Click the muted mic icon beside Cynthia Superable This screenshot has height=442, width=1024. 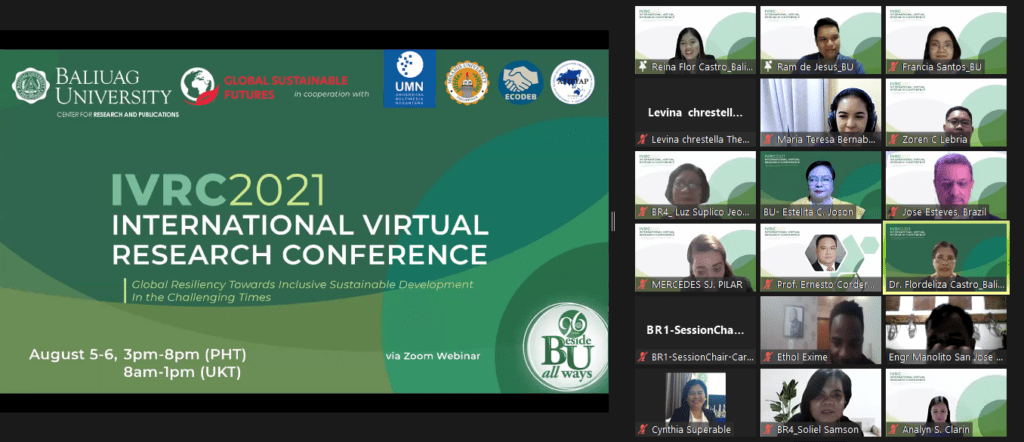coord(643,430)
